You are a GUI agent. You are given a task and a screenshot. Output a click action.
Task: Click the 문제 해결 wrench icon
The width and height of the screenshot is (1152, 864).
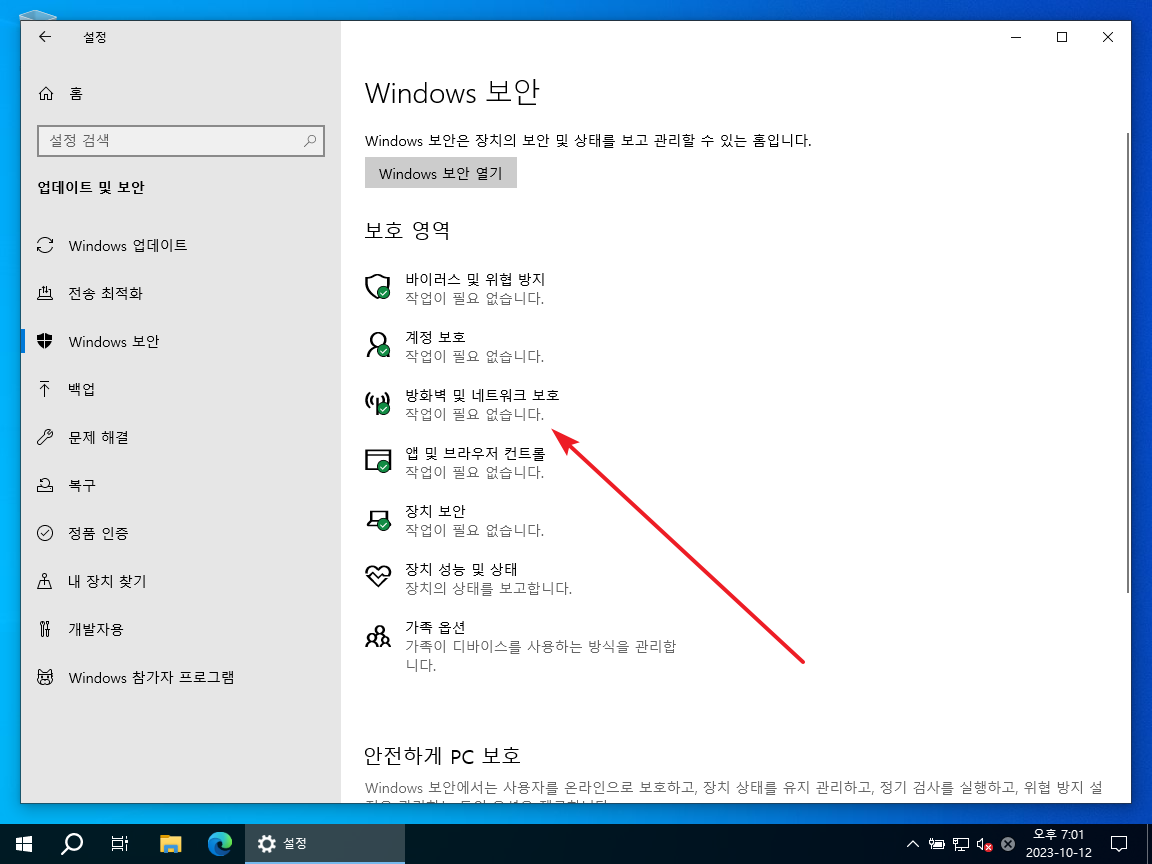(45, 437)
